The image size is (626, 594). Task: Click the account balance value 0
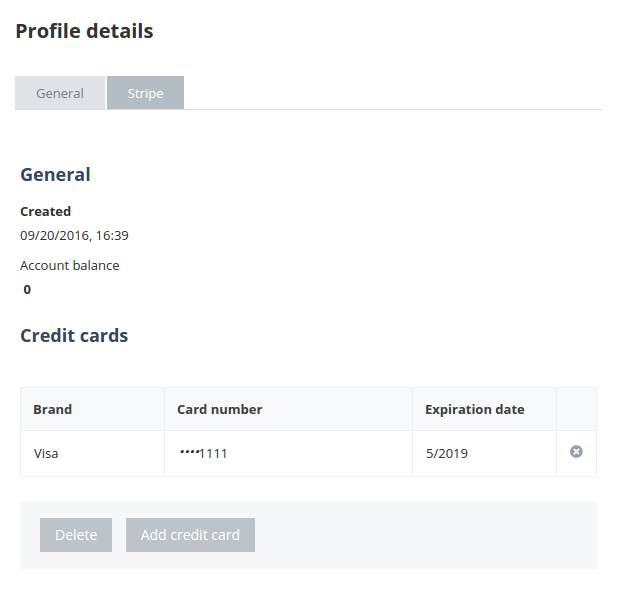pyautogui.click(x=27, y=290)
